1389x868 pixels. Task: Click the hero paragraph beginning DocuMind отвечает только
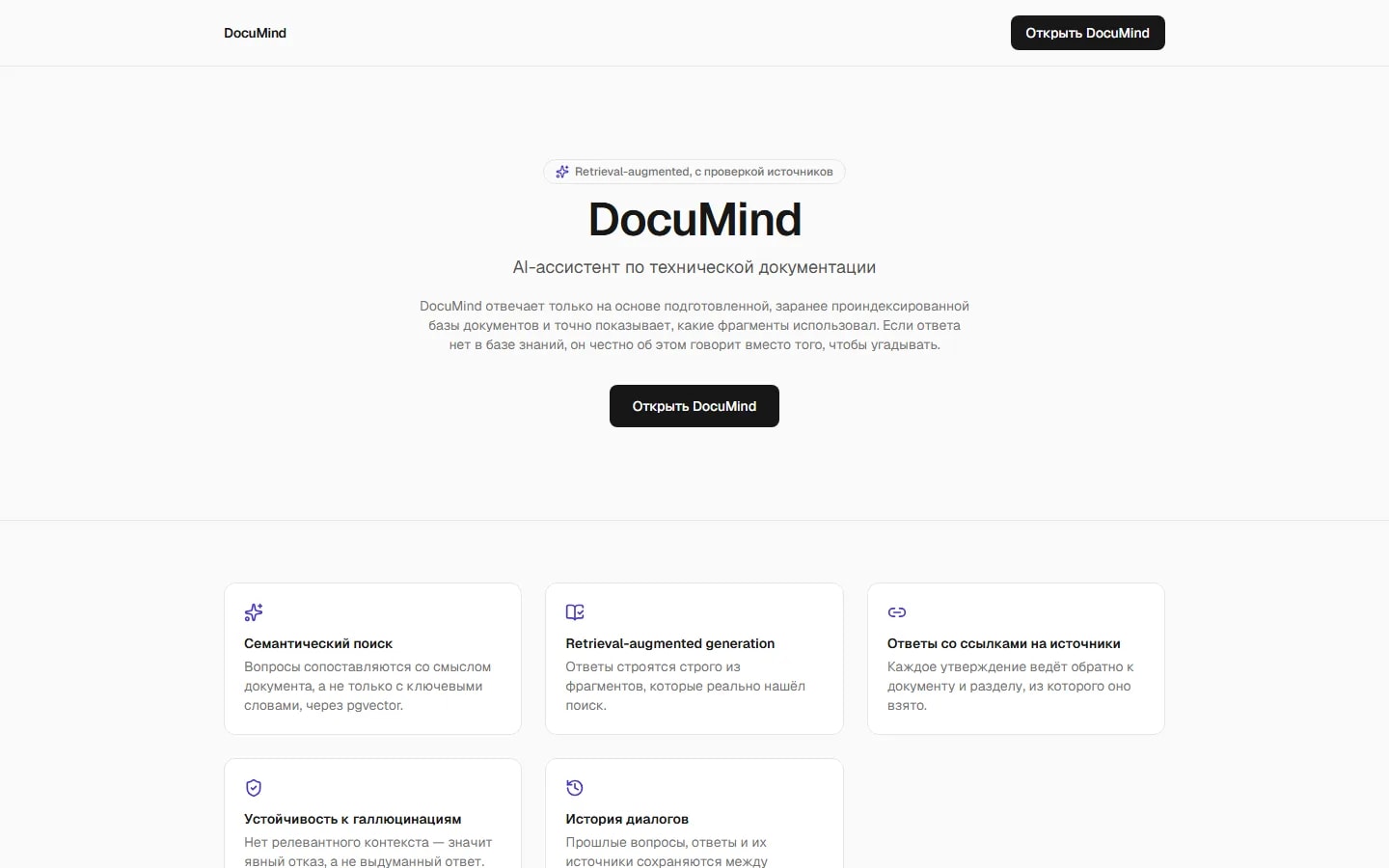tap(694, 325)
